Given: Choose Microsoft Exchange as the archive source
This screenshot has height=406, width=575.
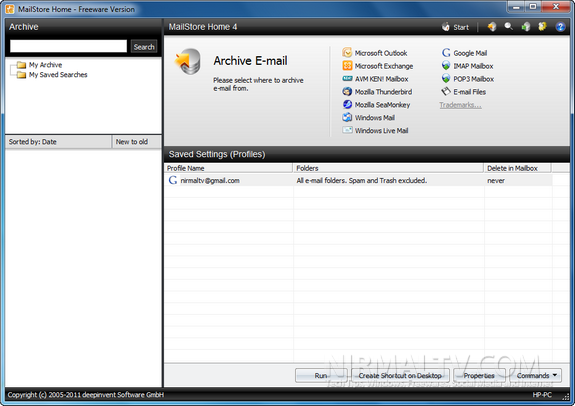Looking at the screenshot, I should coord(384,66).
